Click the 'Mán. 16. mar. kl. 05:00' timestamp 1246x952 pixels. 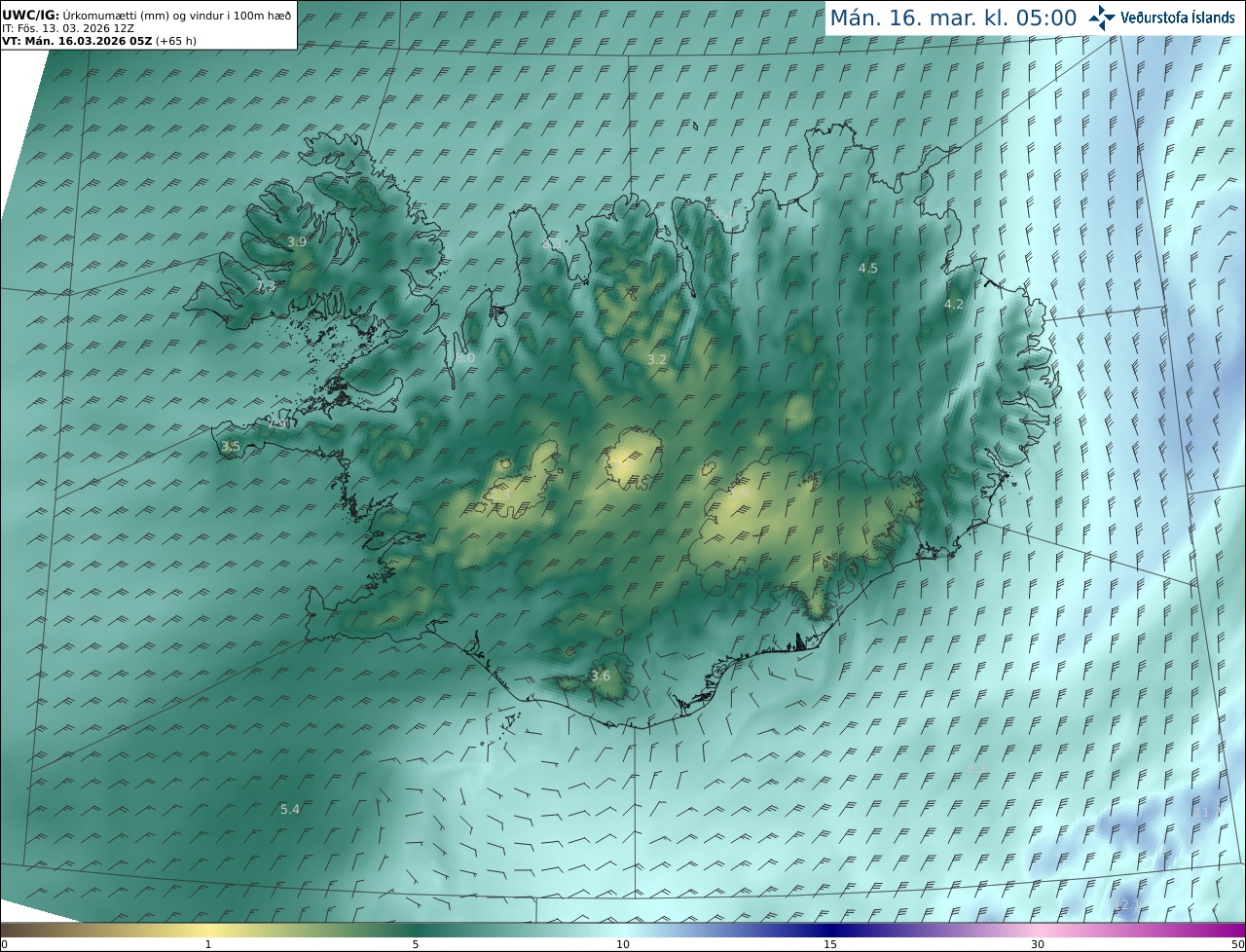tap(953, 18)
